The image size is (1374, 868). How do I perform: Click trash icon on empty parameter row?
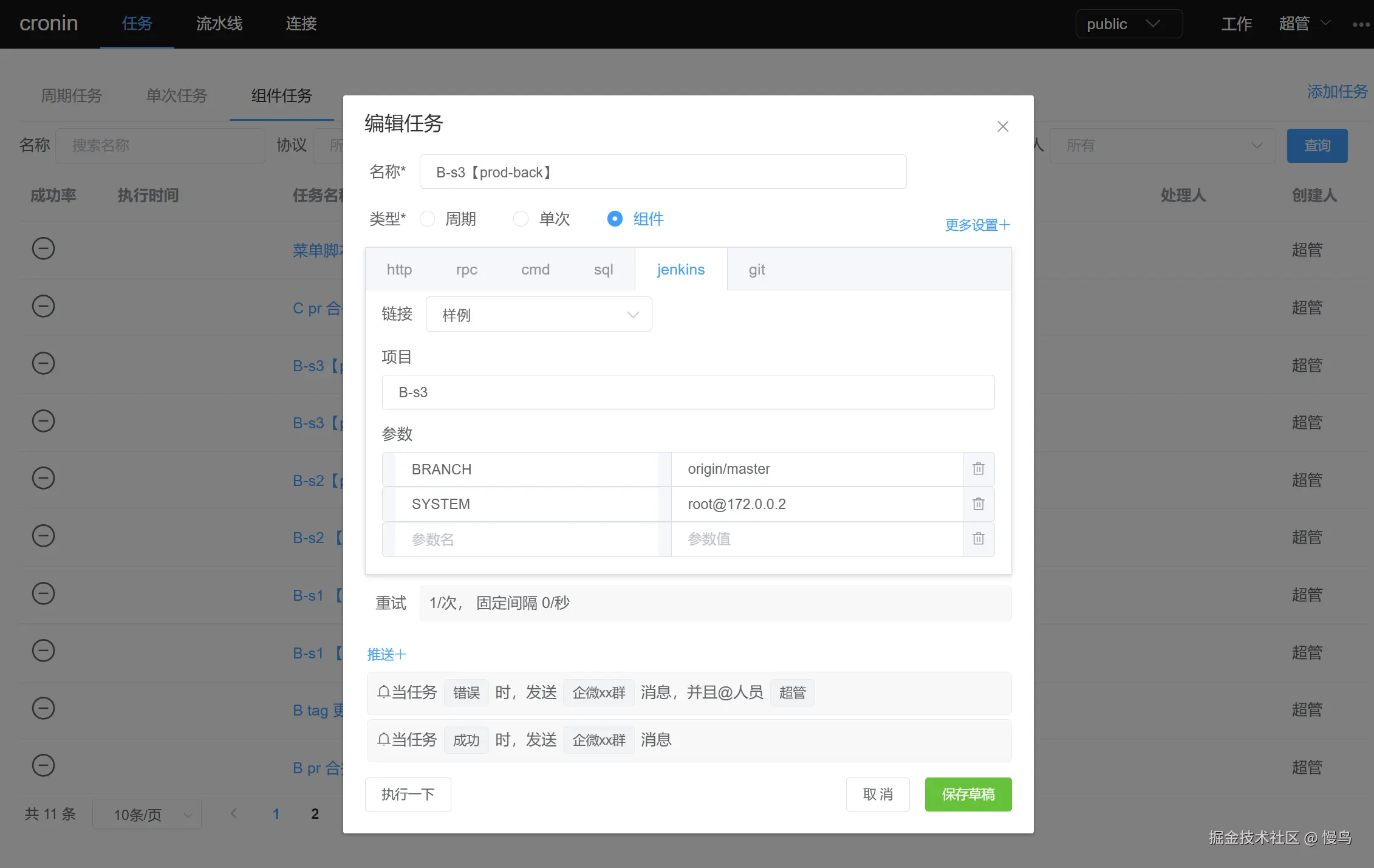click(978, 539)
